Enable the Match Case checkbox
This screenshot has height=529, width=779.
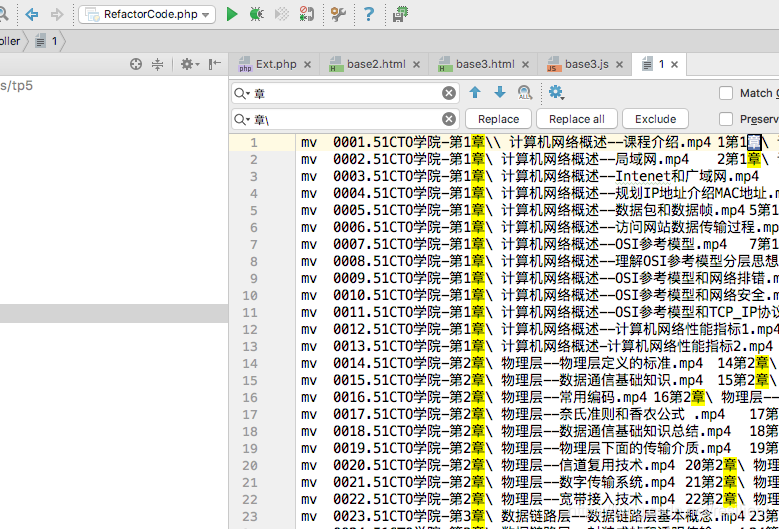click(x=726, y=93)
